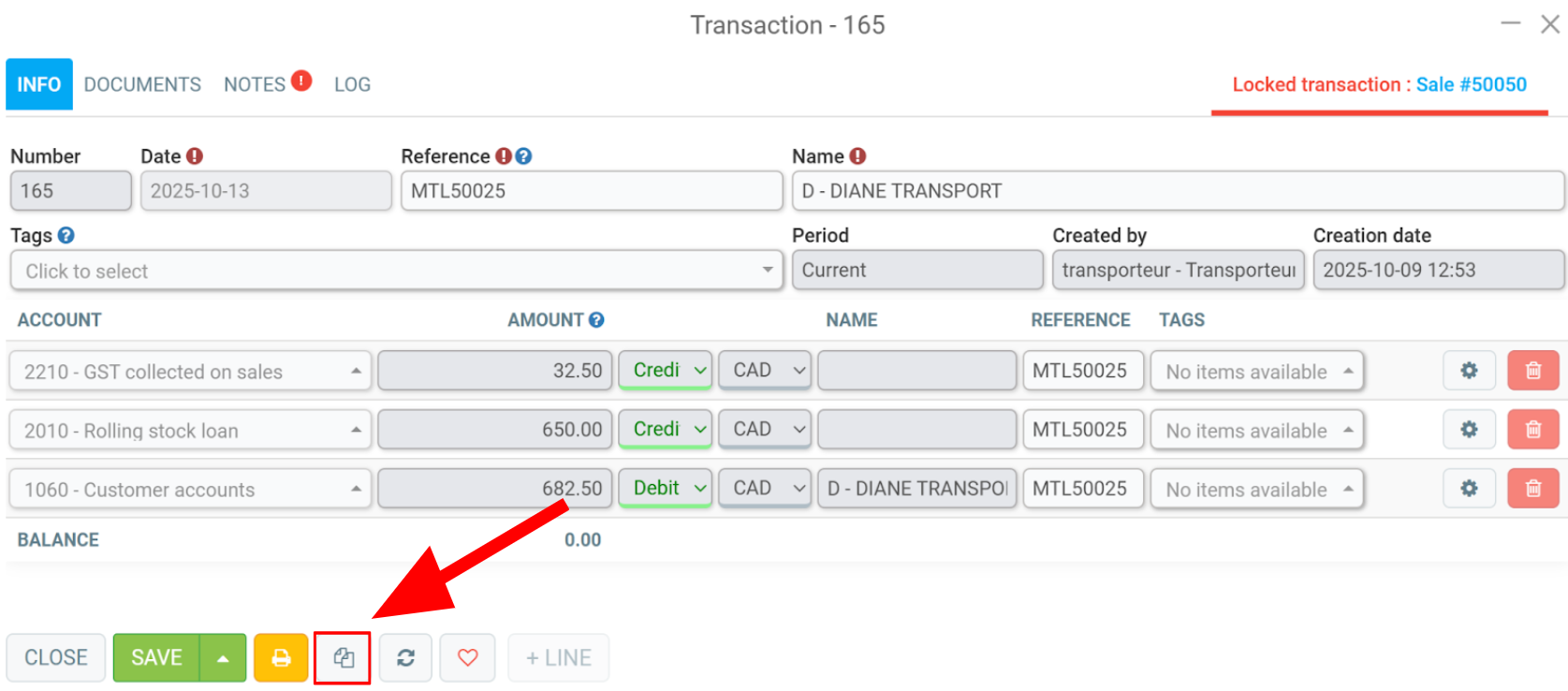The image size is (1568, 691).
Task: Open gear settings for Customer accounts line
Action: (1469, 489)
